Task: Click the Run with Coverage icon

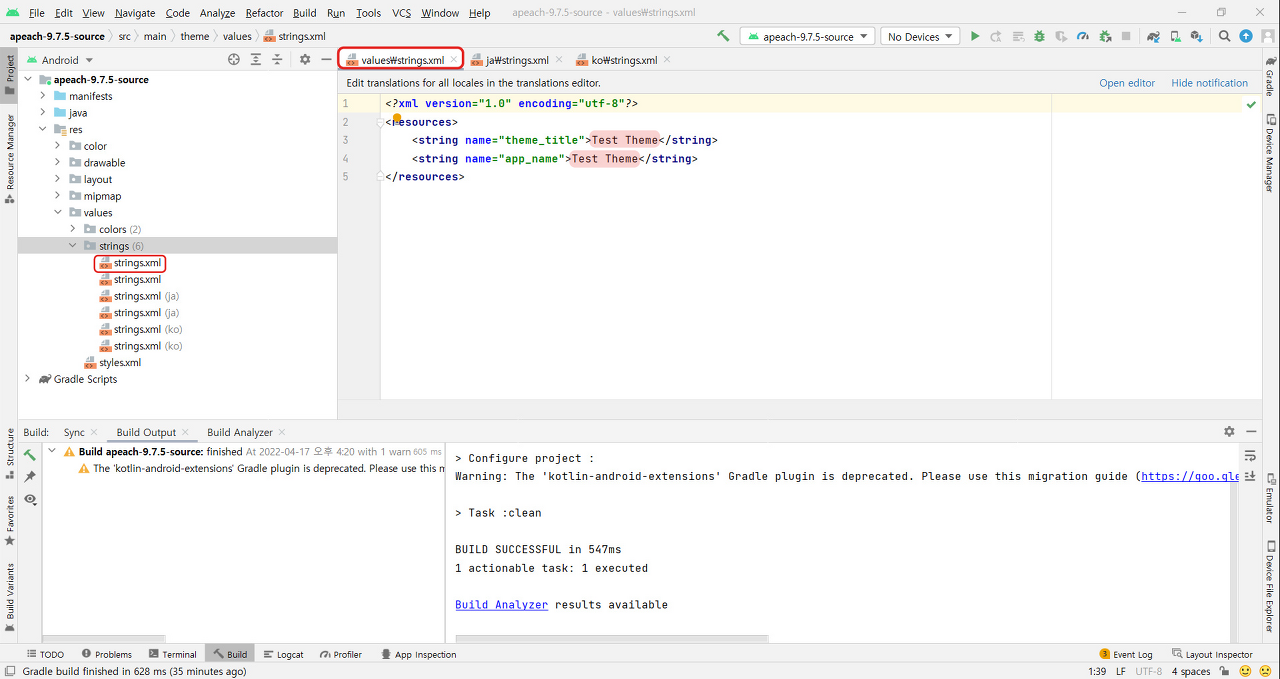Action: [1061, 36]
